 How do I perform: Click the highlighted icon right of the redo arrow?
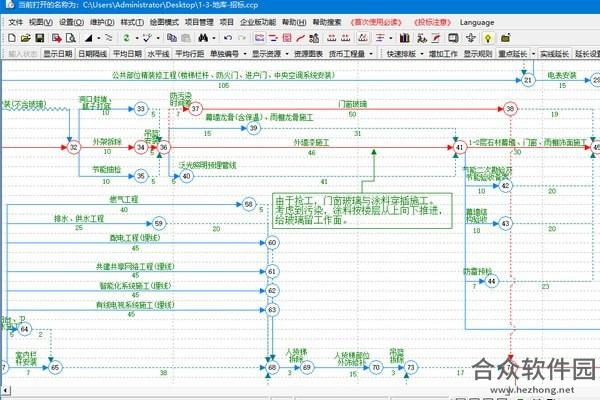tap(259, 38)
